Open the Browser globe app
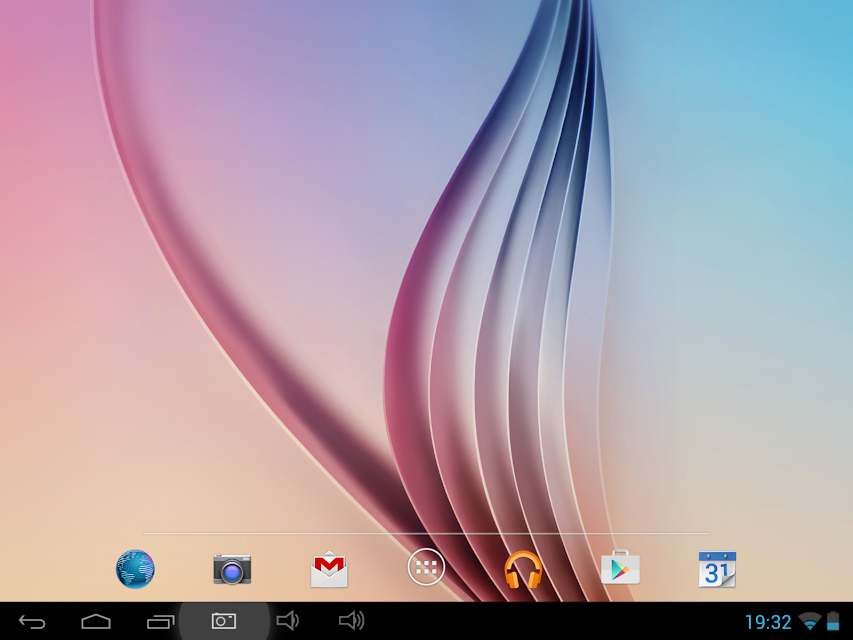The width and height of the screenshot is (853, 640). (x=135, y=569)
